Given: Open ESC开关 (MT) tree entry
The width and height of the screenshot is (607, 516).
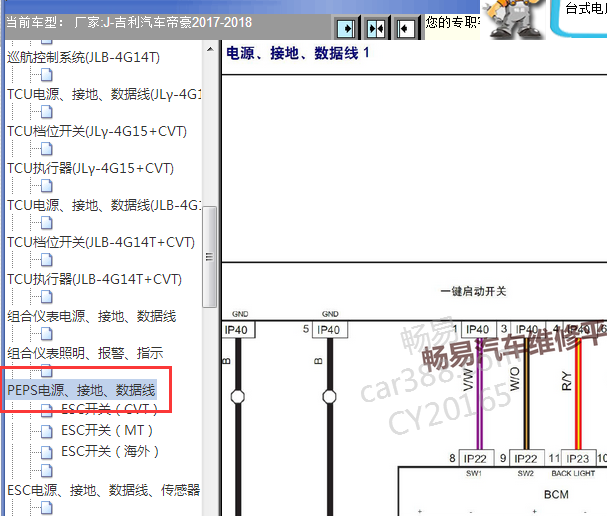Looking at the screenshot, I should [107, 430].
